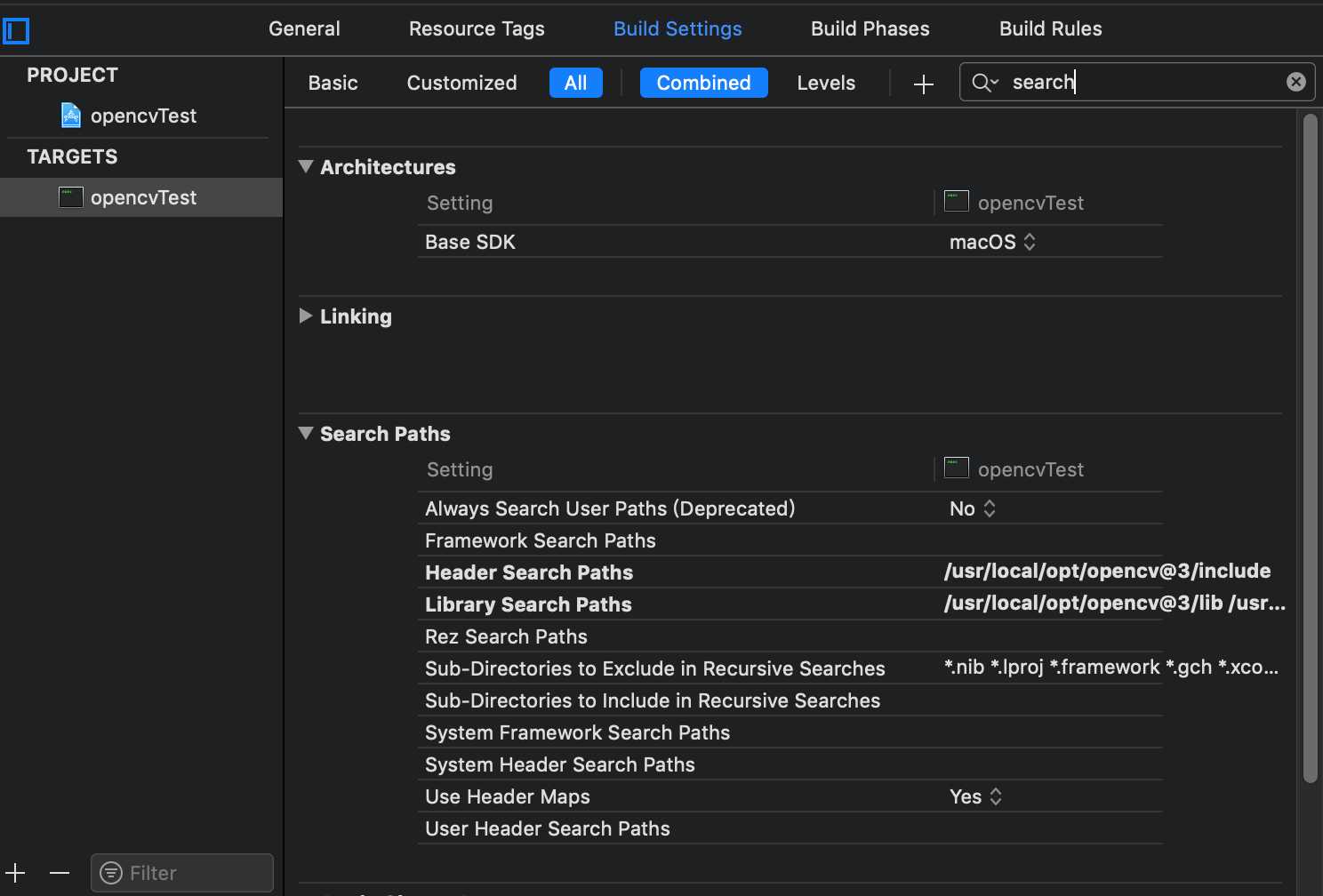Show Basic build settings
This screenshot has height=896, width=1323.
coord(333,83)
